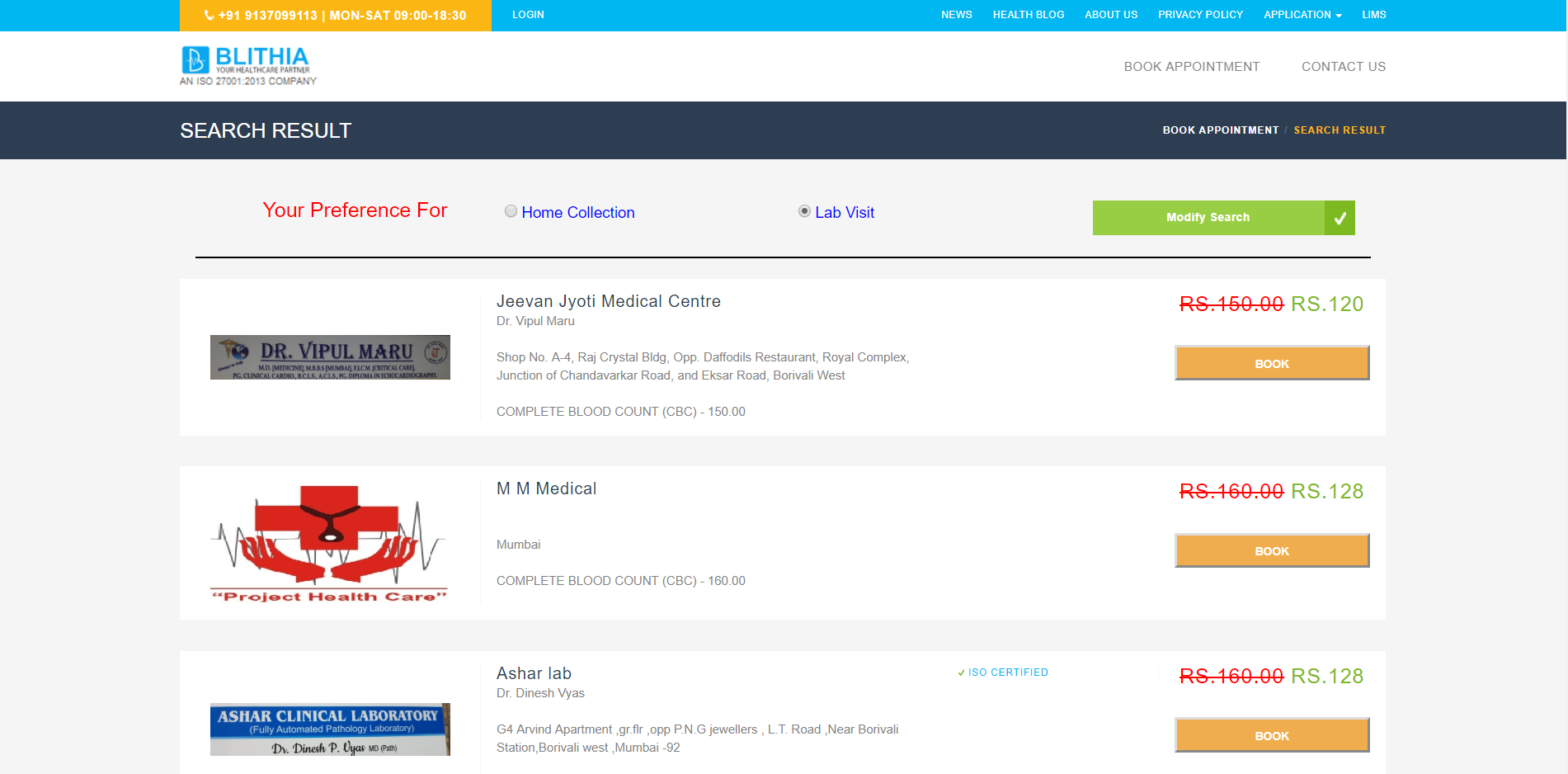Open the Health Blog page
Image resolution: width=1568 pixels, height=774 pixels.
pyautogui.click(x=1028, y=15)
